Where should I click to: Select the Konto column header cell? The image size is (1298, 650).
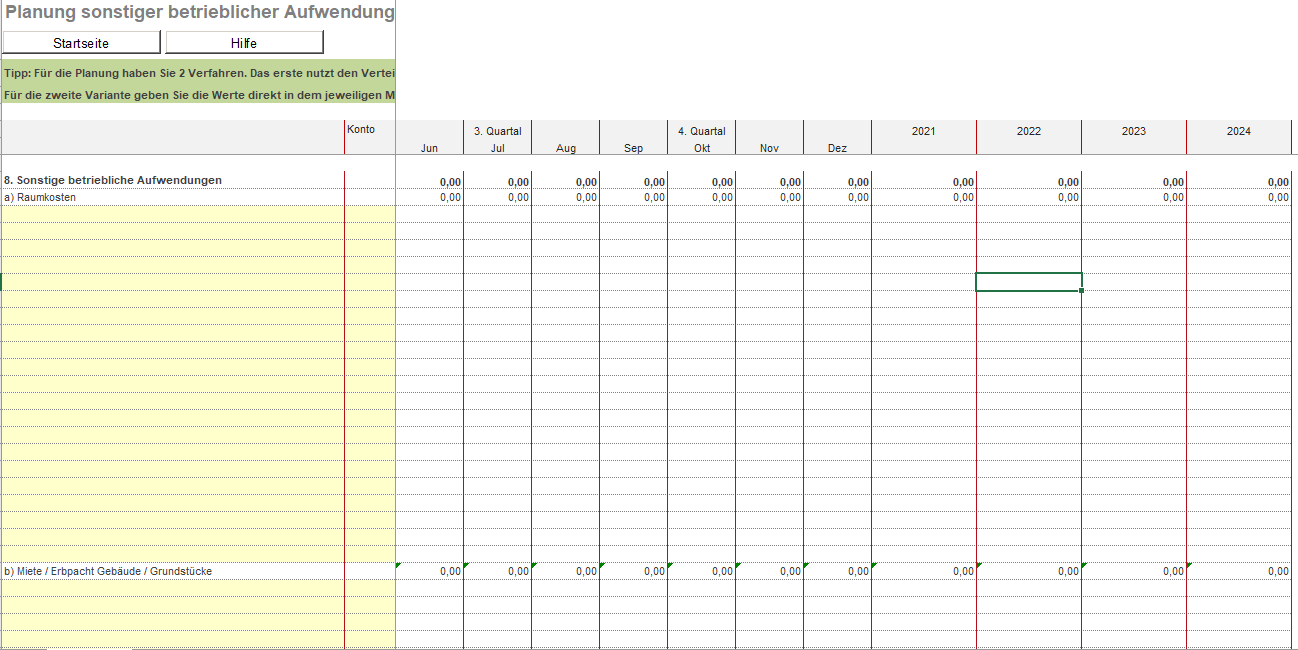361,130
